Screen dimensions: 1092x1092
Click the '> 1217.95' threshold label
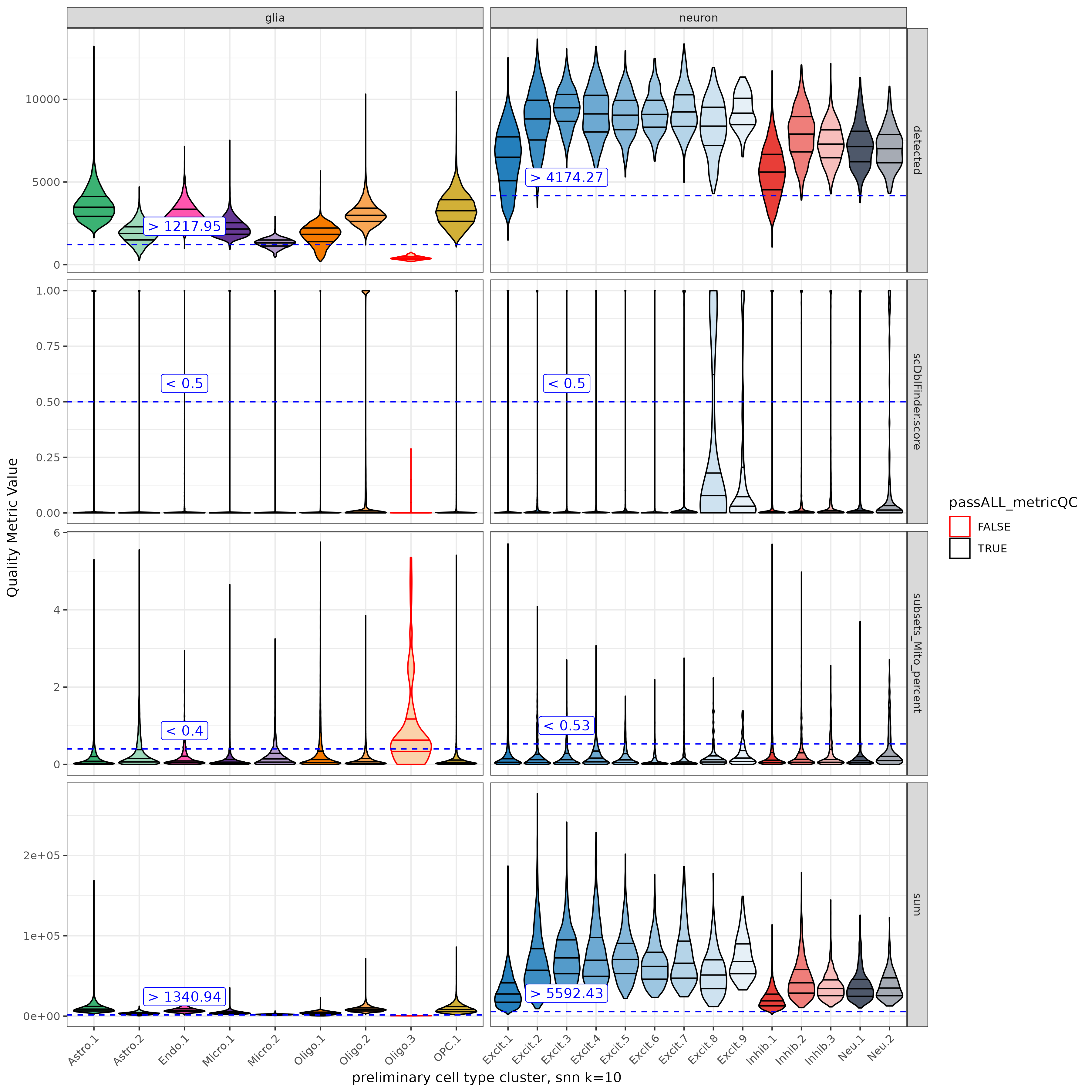click(184, 226)
